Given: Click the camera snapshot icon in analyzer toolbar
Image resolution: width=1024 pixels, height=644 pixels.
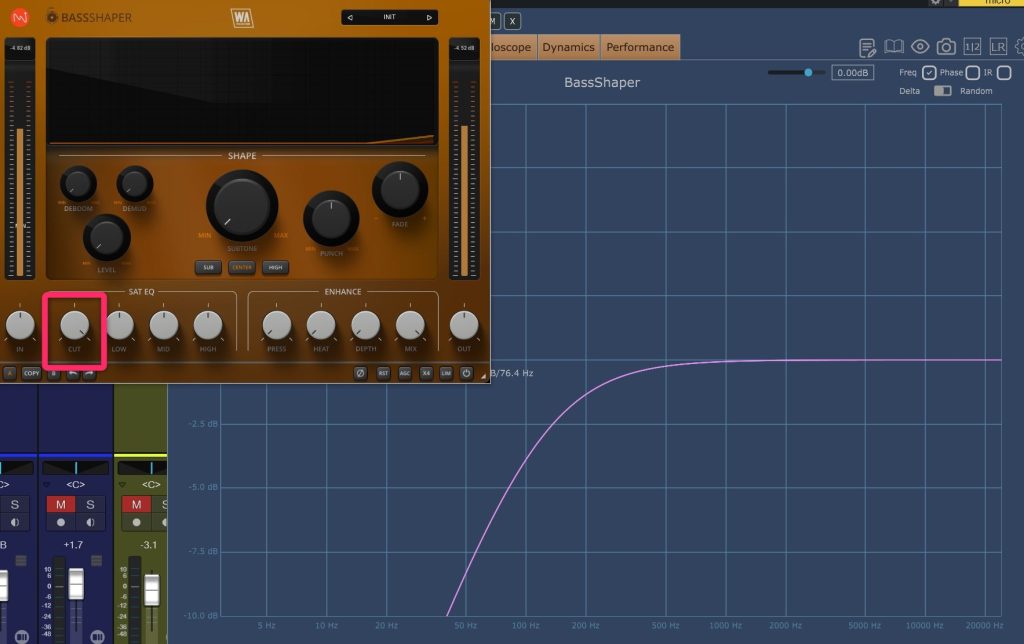Looking at the screenshot, I should point(945,47).
